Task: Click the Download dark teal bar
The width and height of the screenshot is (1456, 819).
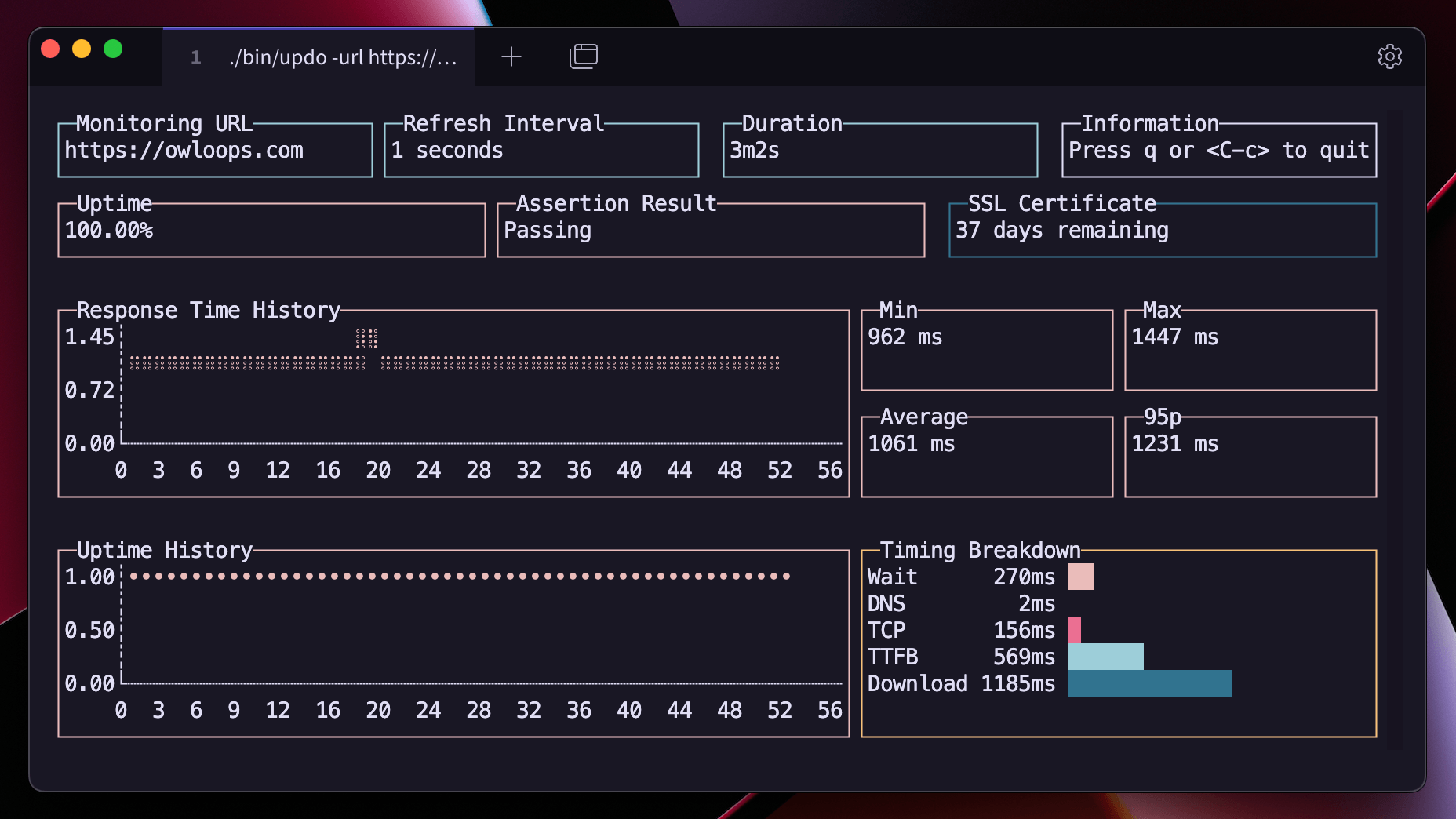Action: [x=1150, y=683]
